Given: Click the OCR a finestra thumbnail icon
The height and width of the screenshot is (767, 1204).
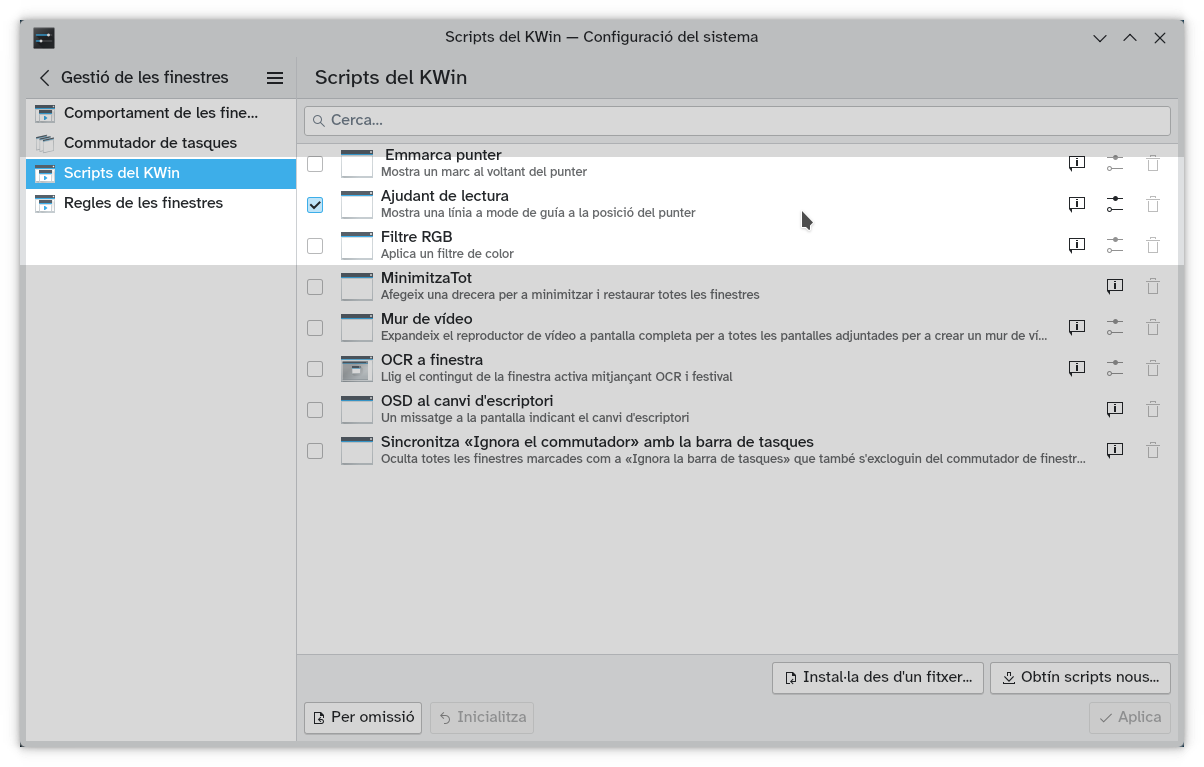Looking at the screenshot, I should (357, 368).
